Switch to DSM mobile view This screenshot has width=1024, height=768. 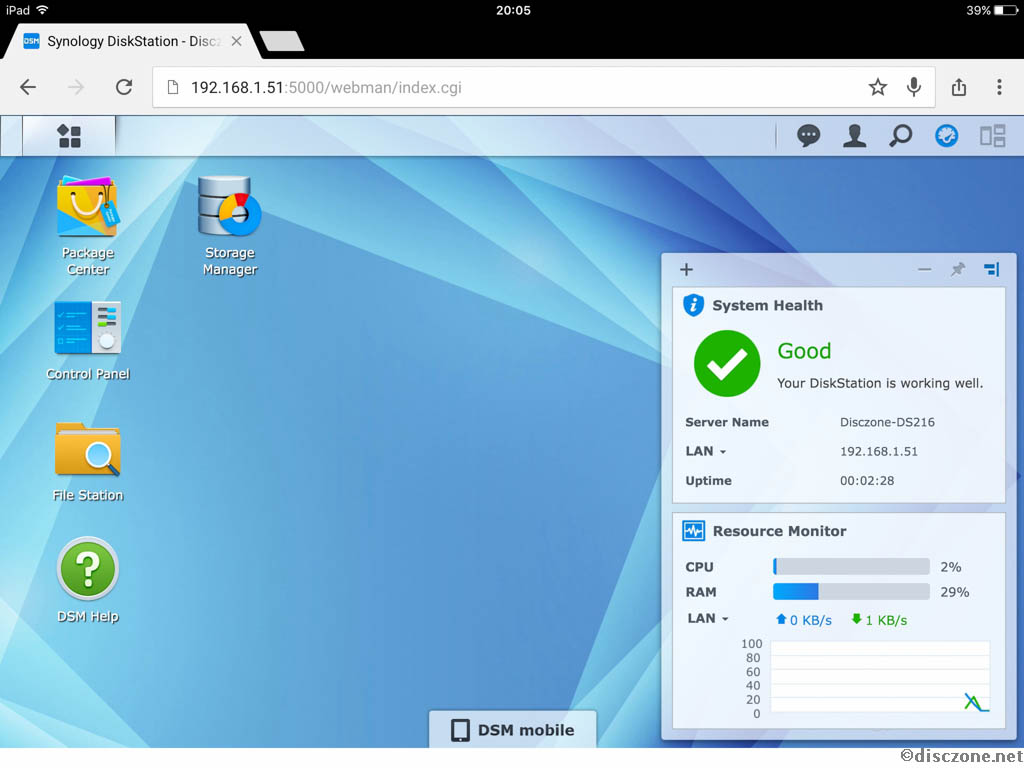tap(513, 729)
